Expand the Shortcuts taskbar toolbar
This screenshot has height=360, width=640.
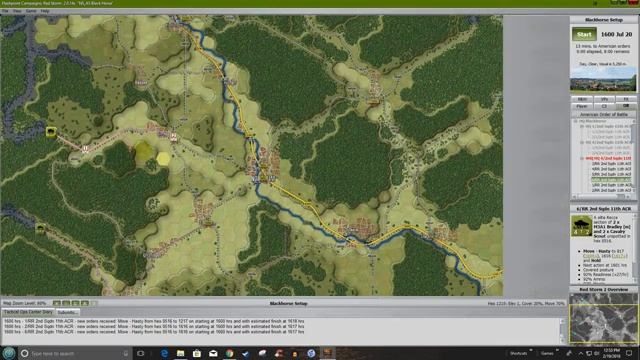(530, 351)
